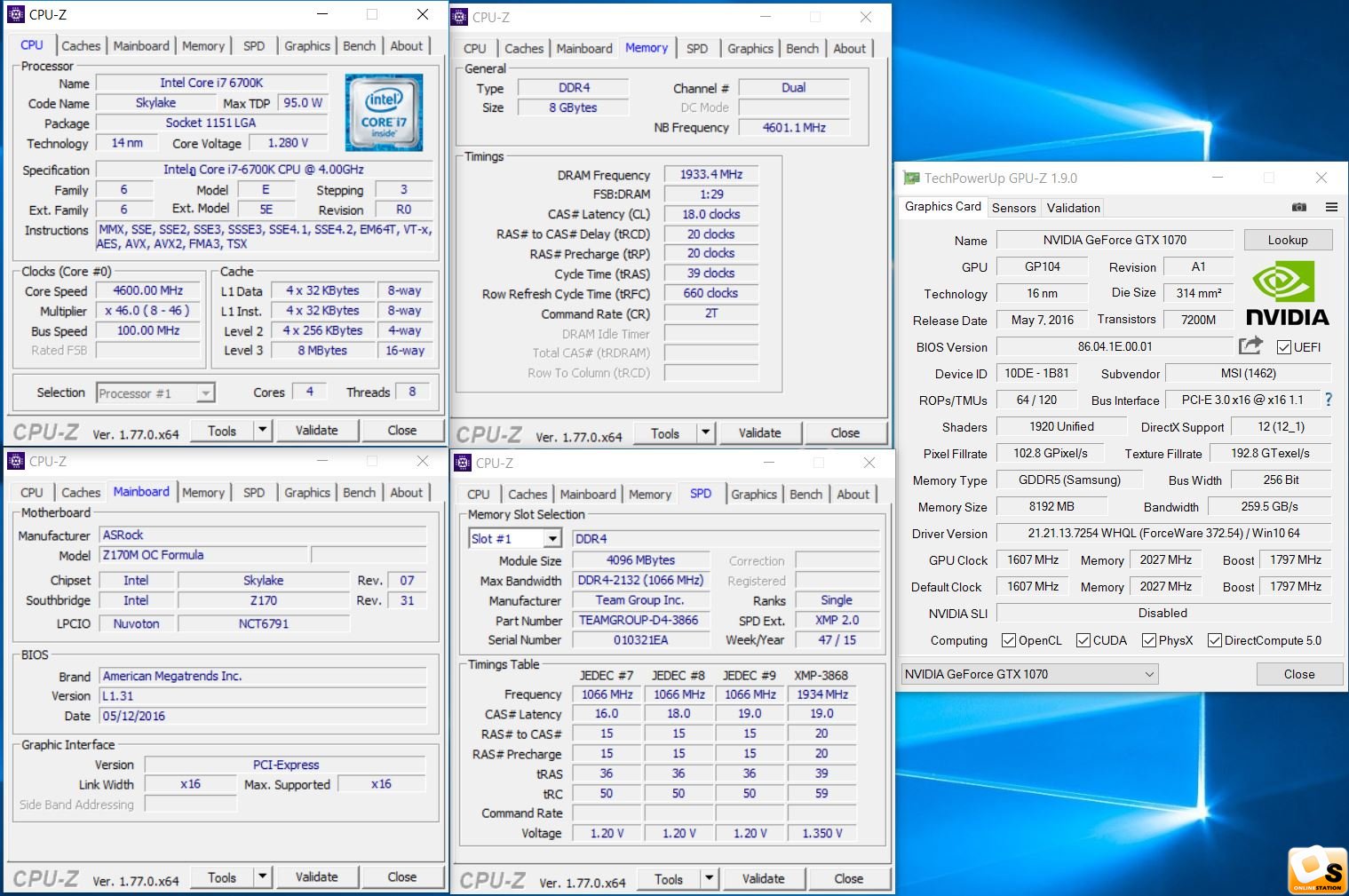This screenshot has width=1349, height=896.
Task: Click the CAS# Latency value 18.0 clocks
Action: 711,214
